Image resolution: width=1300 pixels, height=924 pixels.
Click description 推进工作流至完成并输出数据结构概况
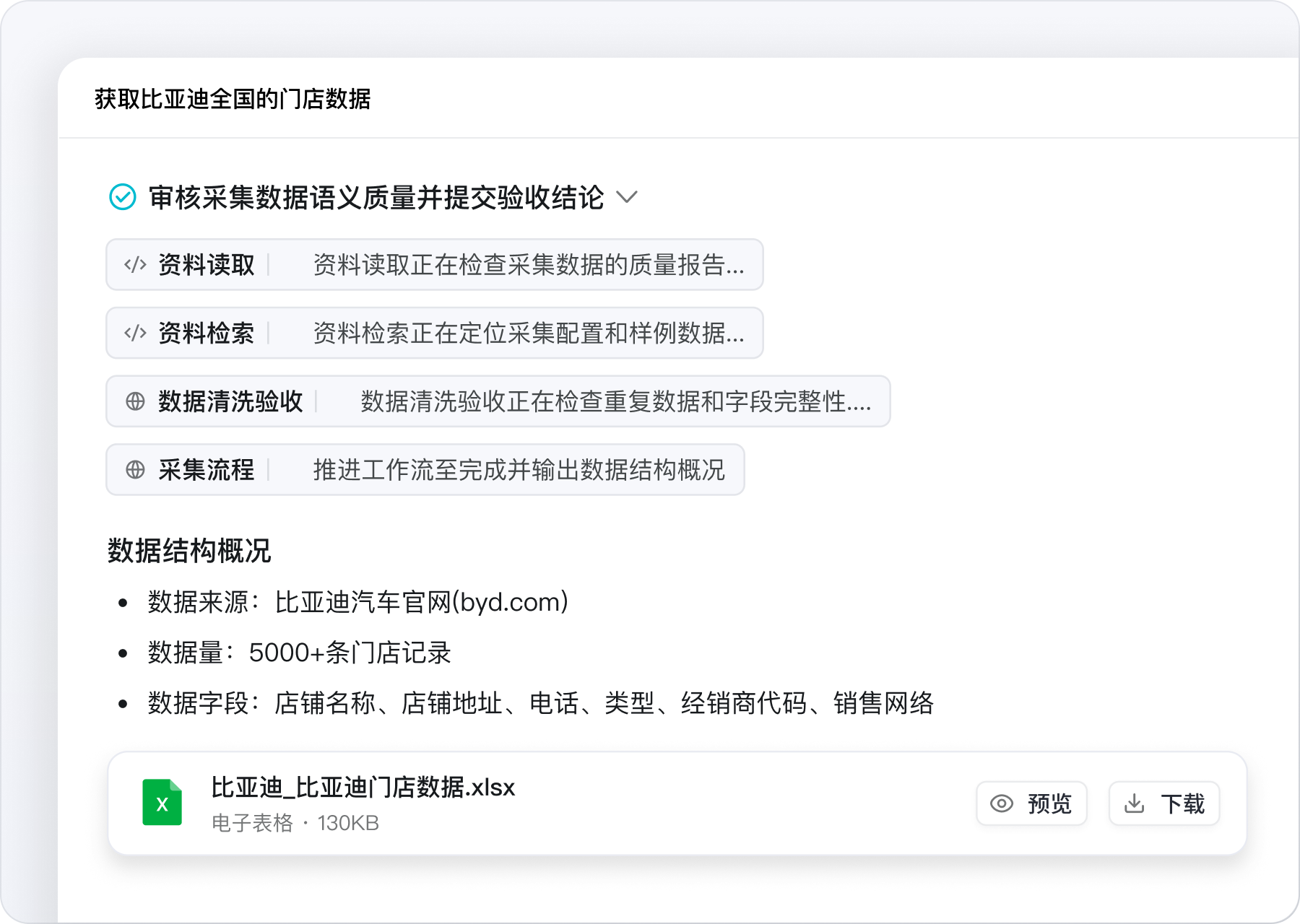pyautogui.click(x=519, y=470)
